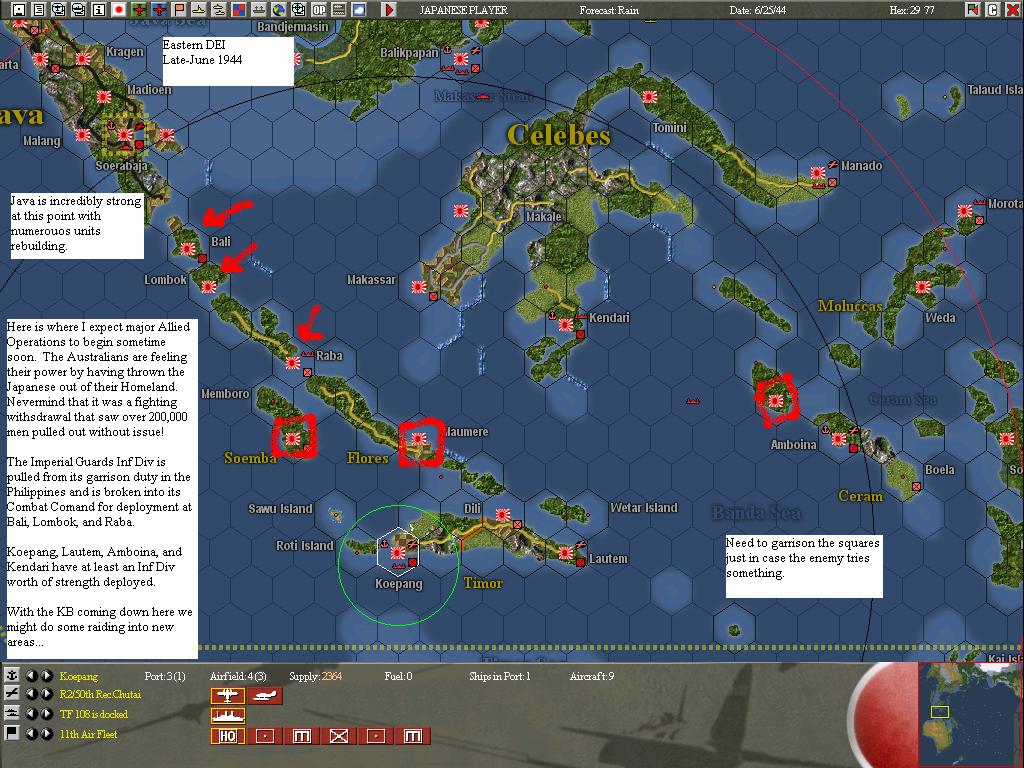This screenshot has height=768, width=1024.
Task: Click the ship icon beside TF 108 row
Action: click(12, 714)
